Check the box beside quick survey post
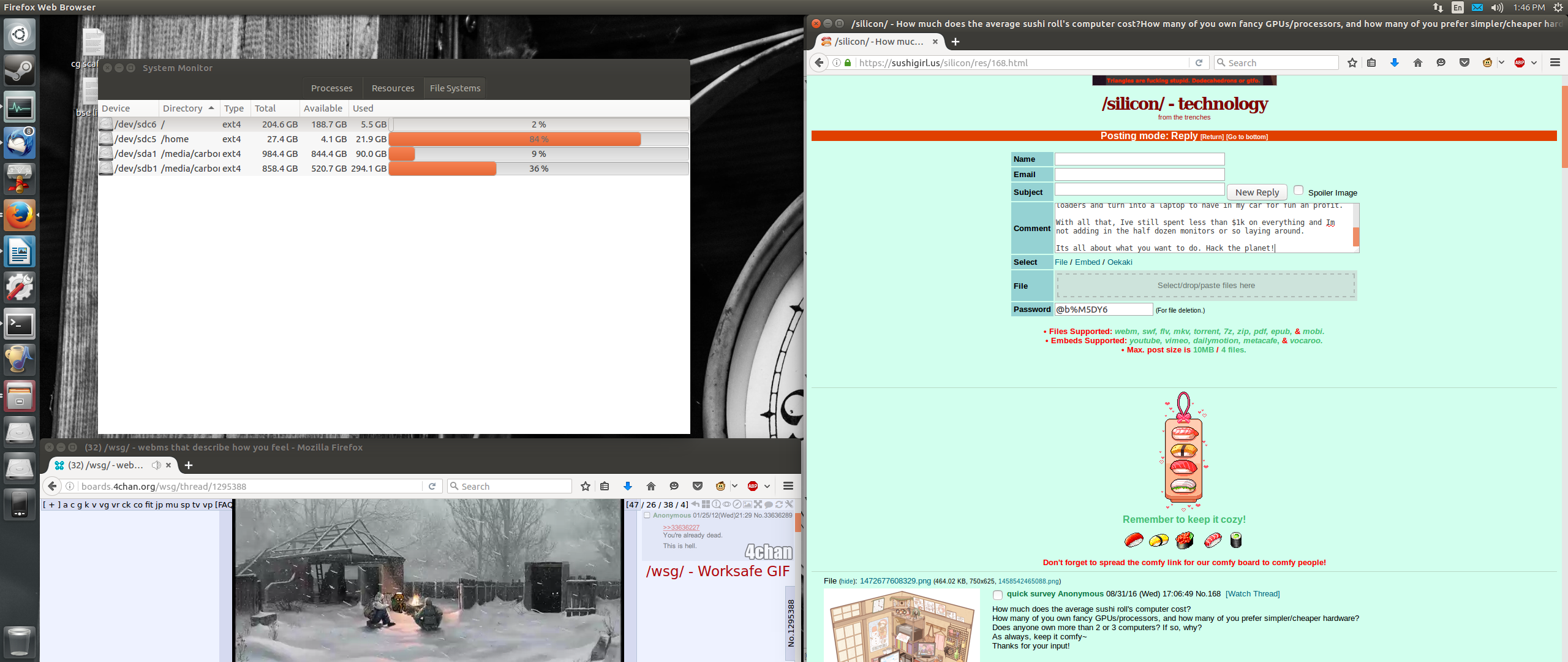 coord(998,595)
